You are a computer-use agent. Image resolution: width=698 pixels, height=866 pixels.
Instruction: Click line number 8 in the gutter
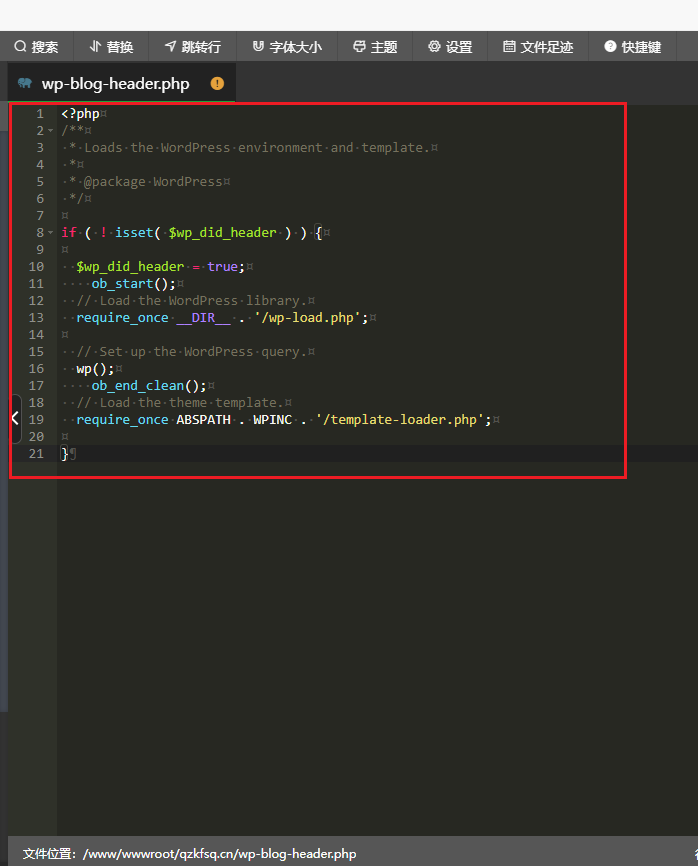[x=39, y=233]
